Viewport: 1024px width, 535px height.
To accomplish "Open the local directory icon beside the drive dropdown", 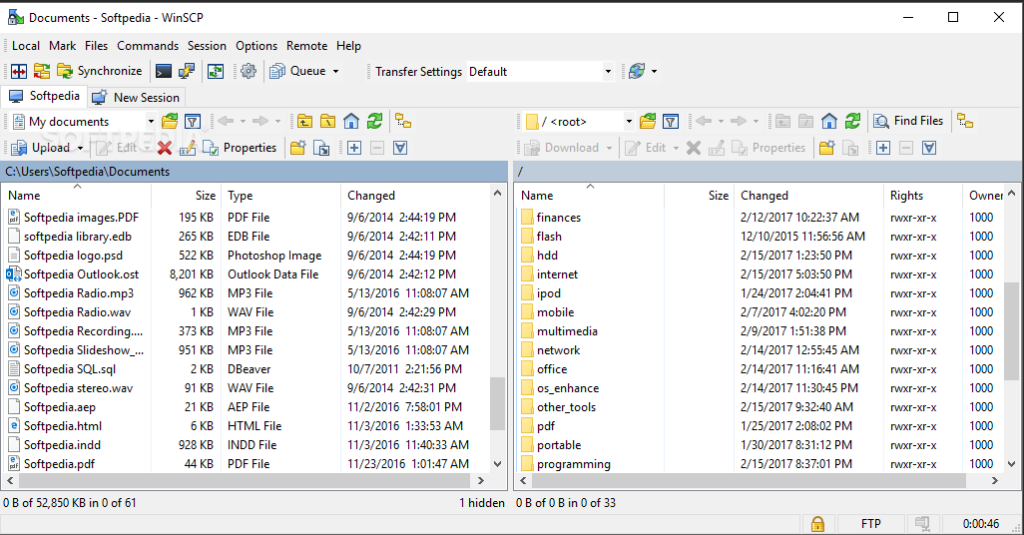I will click(x=169, y=122).
